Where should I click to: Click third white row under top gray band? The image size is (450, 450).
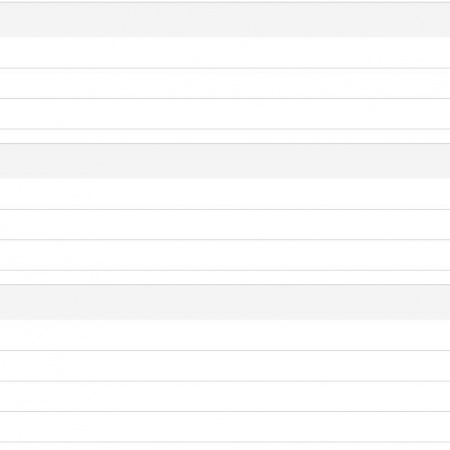point(225,114)
